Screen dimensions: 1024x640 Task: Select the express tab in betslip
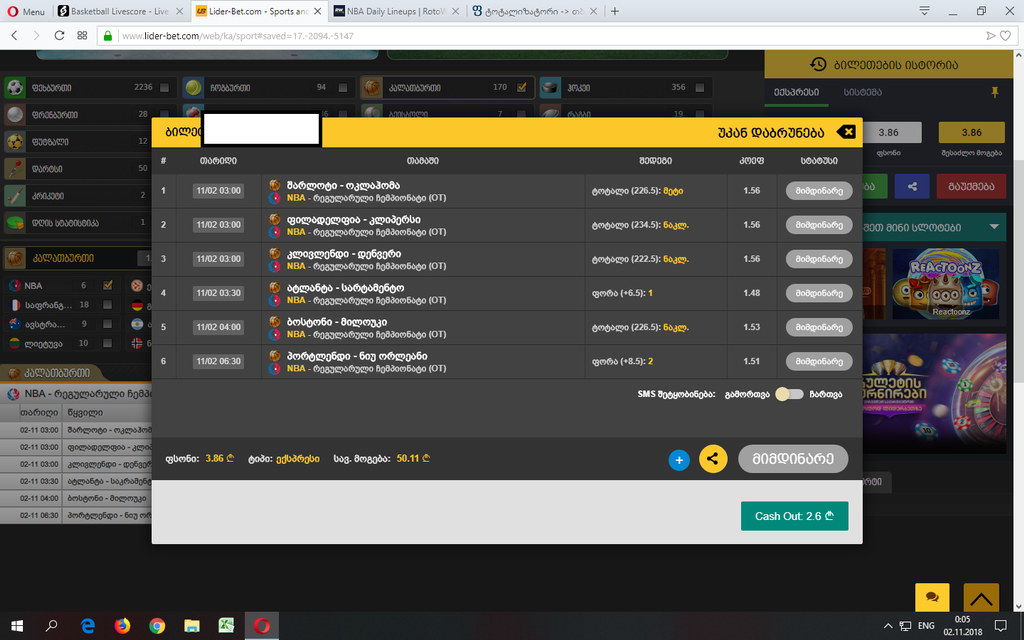(796, 92)
